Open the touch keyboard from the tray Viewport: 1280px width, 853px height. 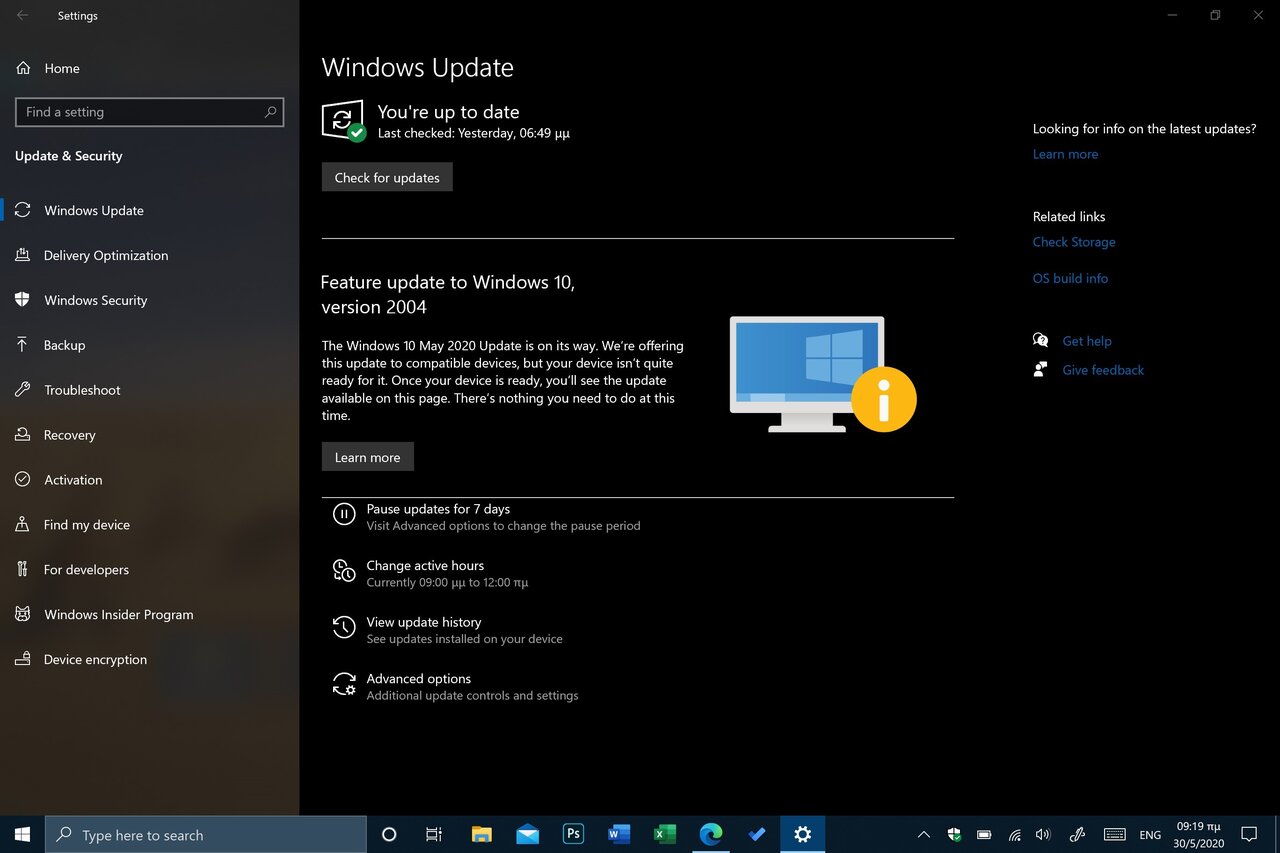(1115, 834)
